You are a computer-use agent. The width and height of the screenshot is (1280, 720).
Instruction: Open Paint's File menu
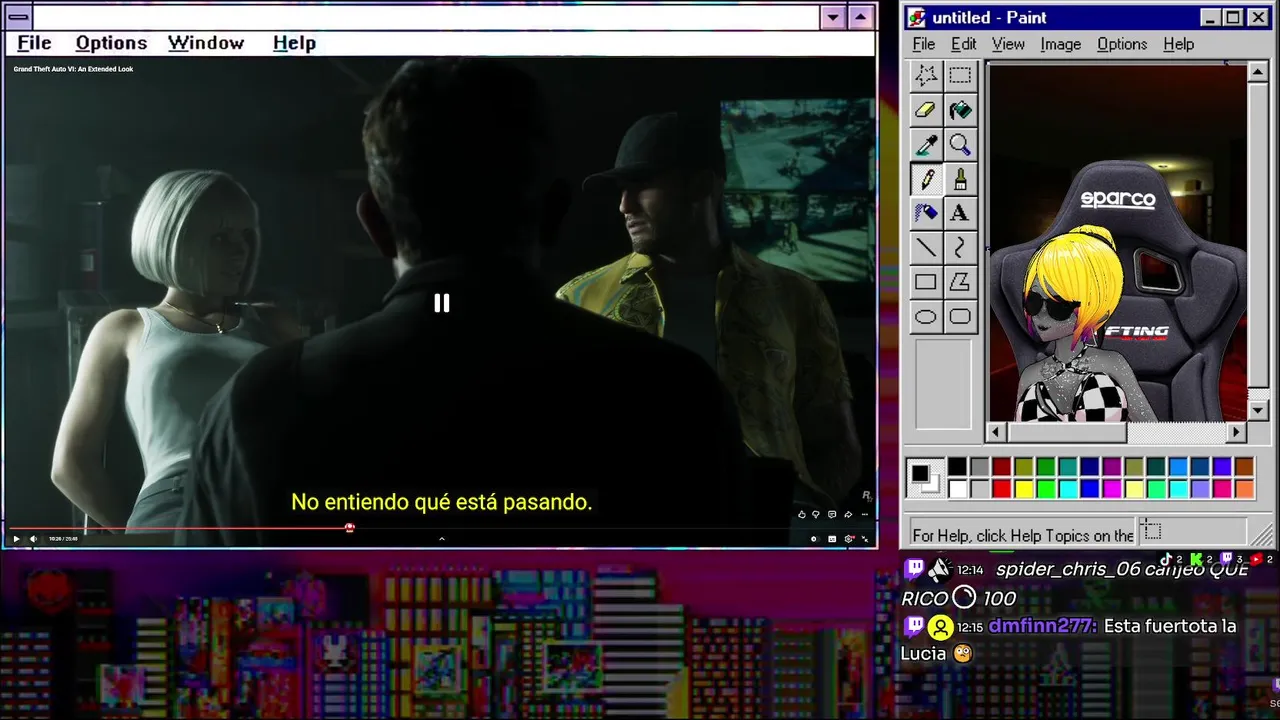[924, 44]
